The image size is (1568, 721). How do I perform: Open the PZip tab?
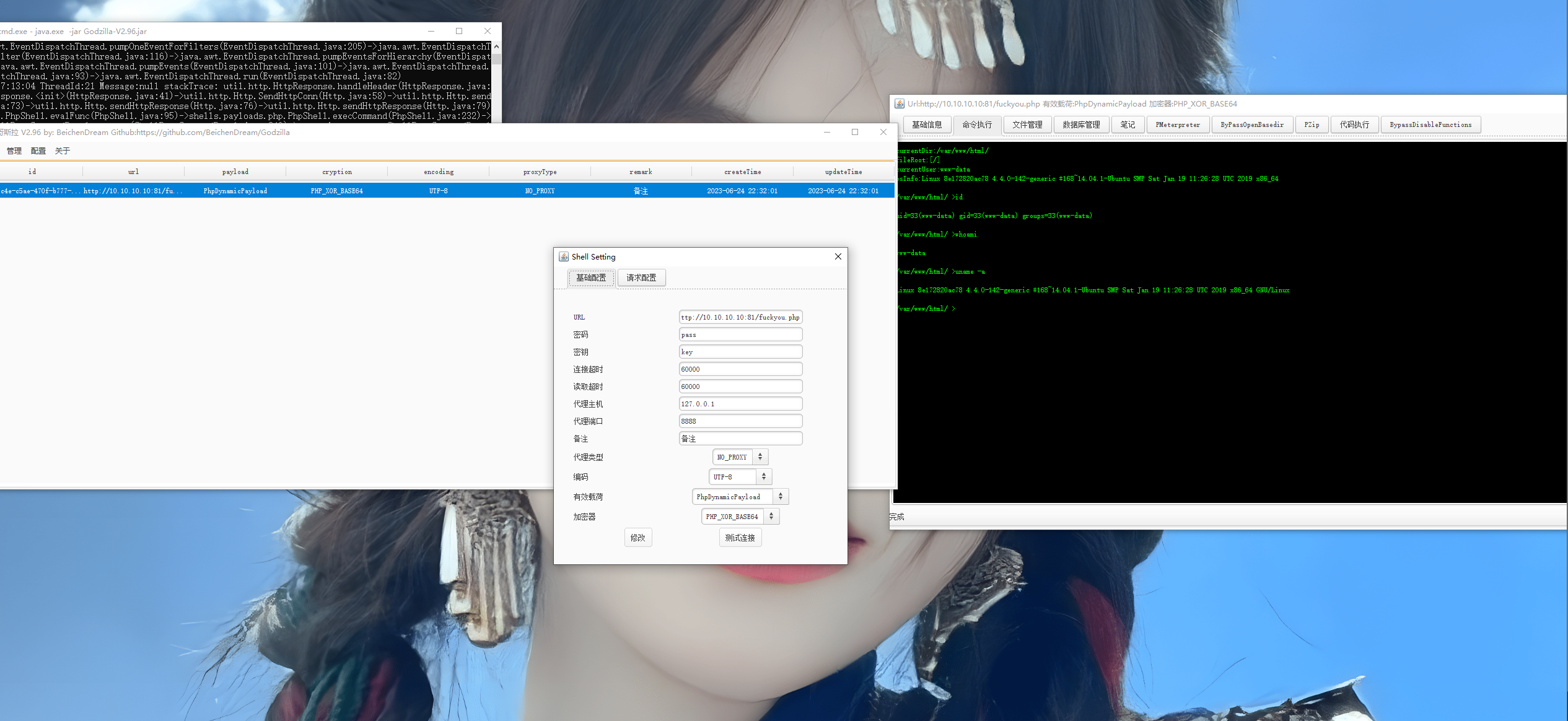[1312, 125]
